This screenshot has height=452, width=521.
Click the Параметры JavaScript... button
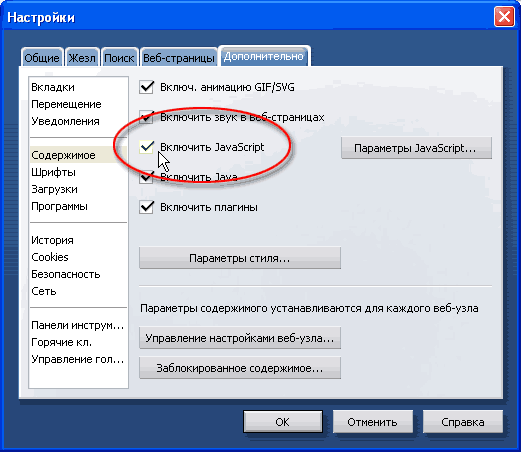pyautogui.click(x=416, y=148)
